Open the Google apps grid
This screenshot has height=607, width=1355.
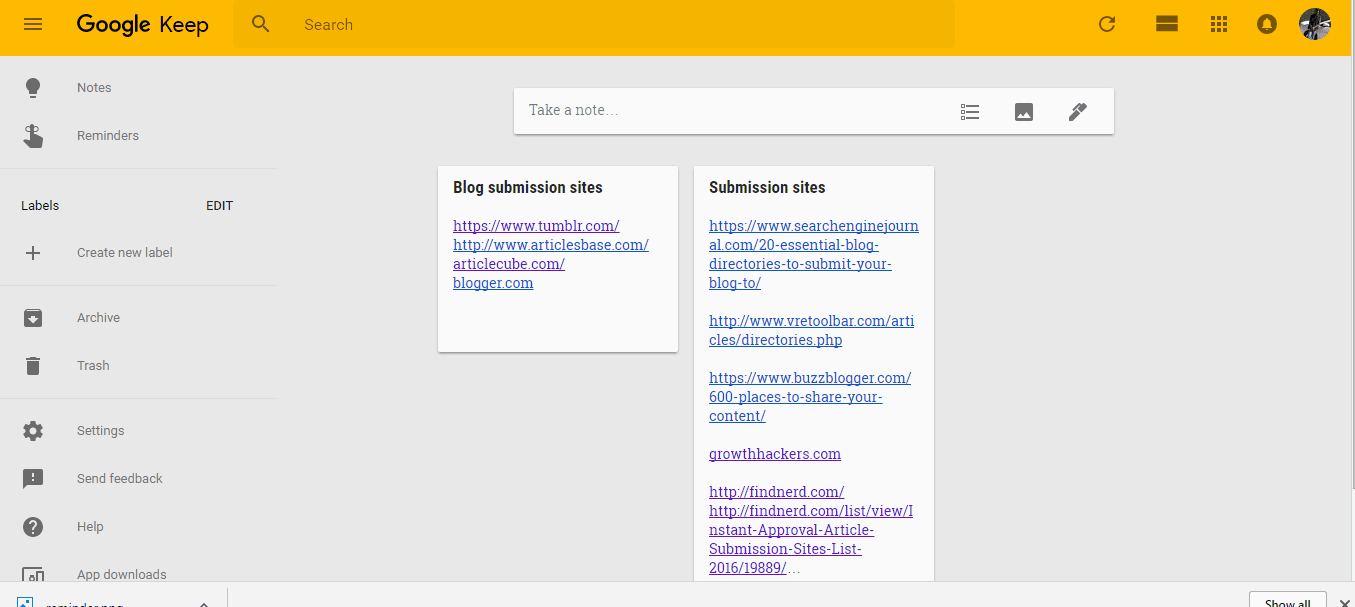point(1218,24)
